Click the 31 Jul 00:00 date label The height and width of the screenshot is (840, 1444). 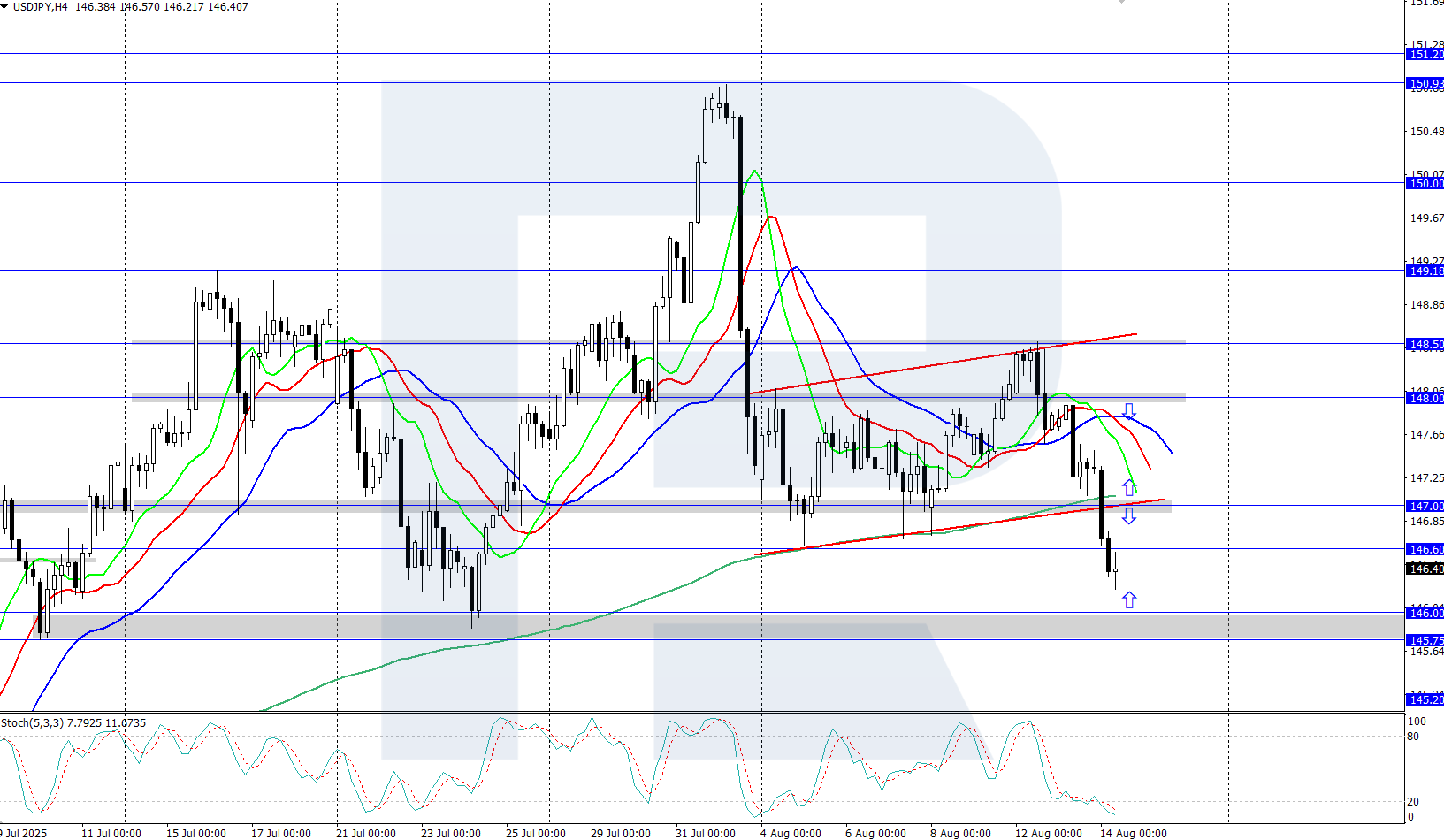705,833
